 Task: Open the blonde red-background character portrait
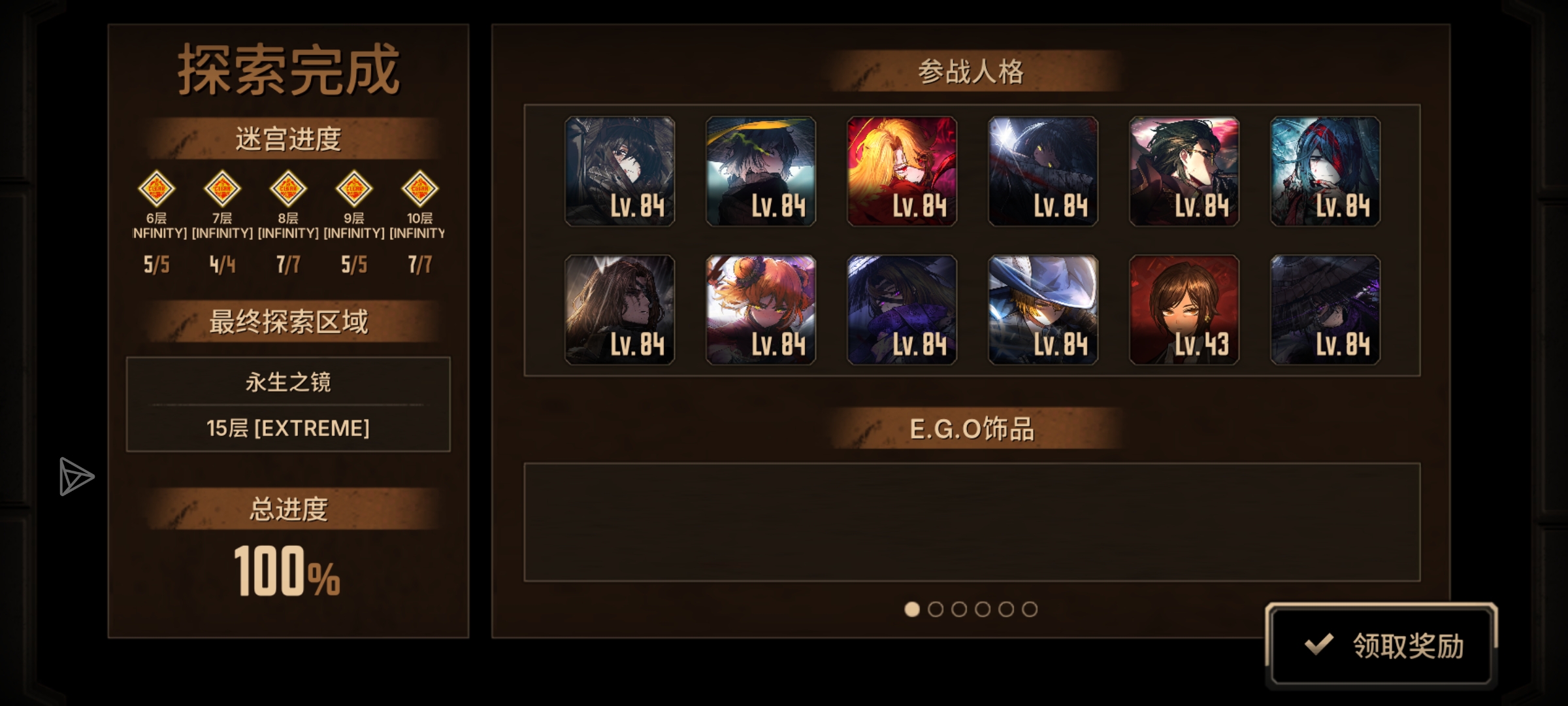click(902, 171)
